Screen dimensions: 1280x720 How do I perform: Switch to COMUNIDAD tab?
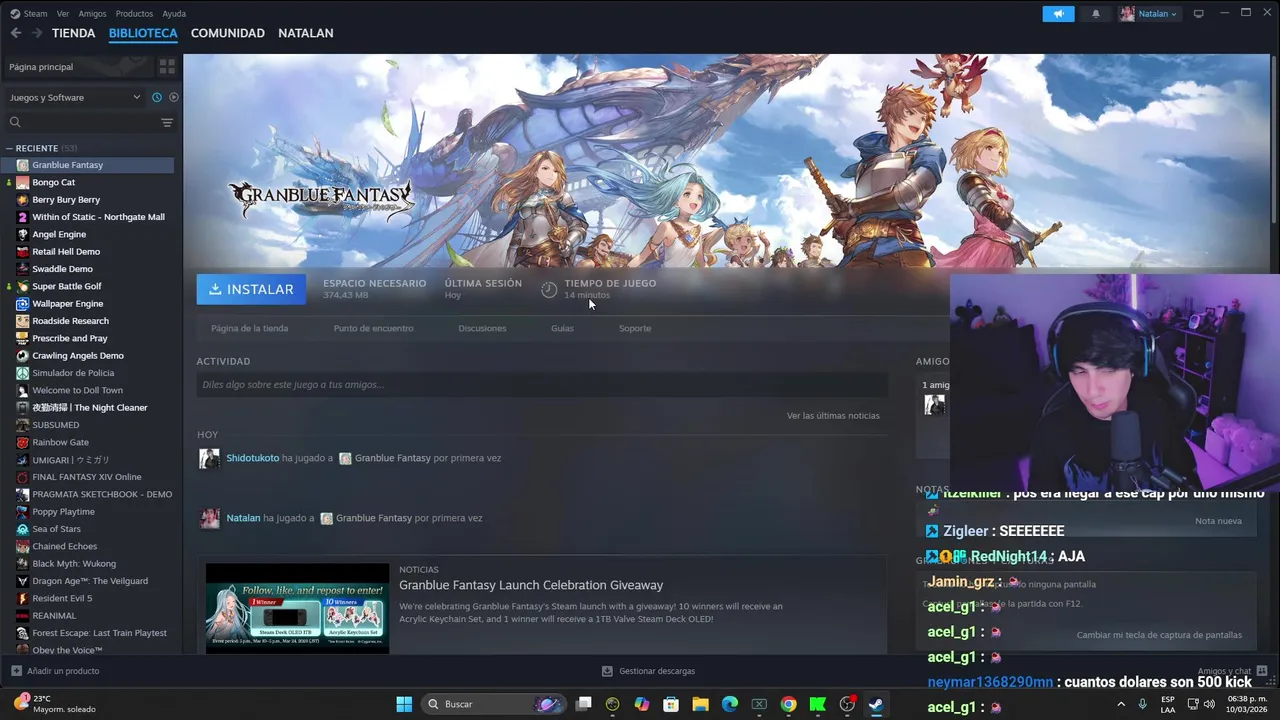pos(228,33)
